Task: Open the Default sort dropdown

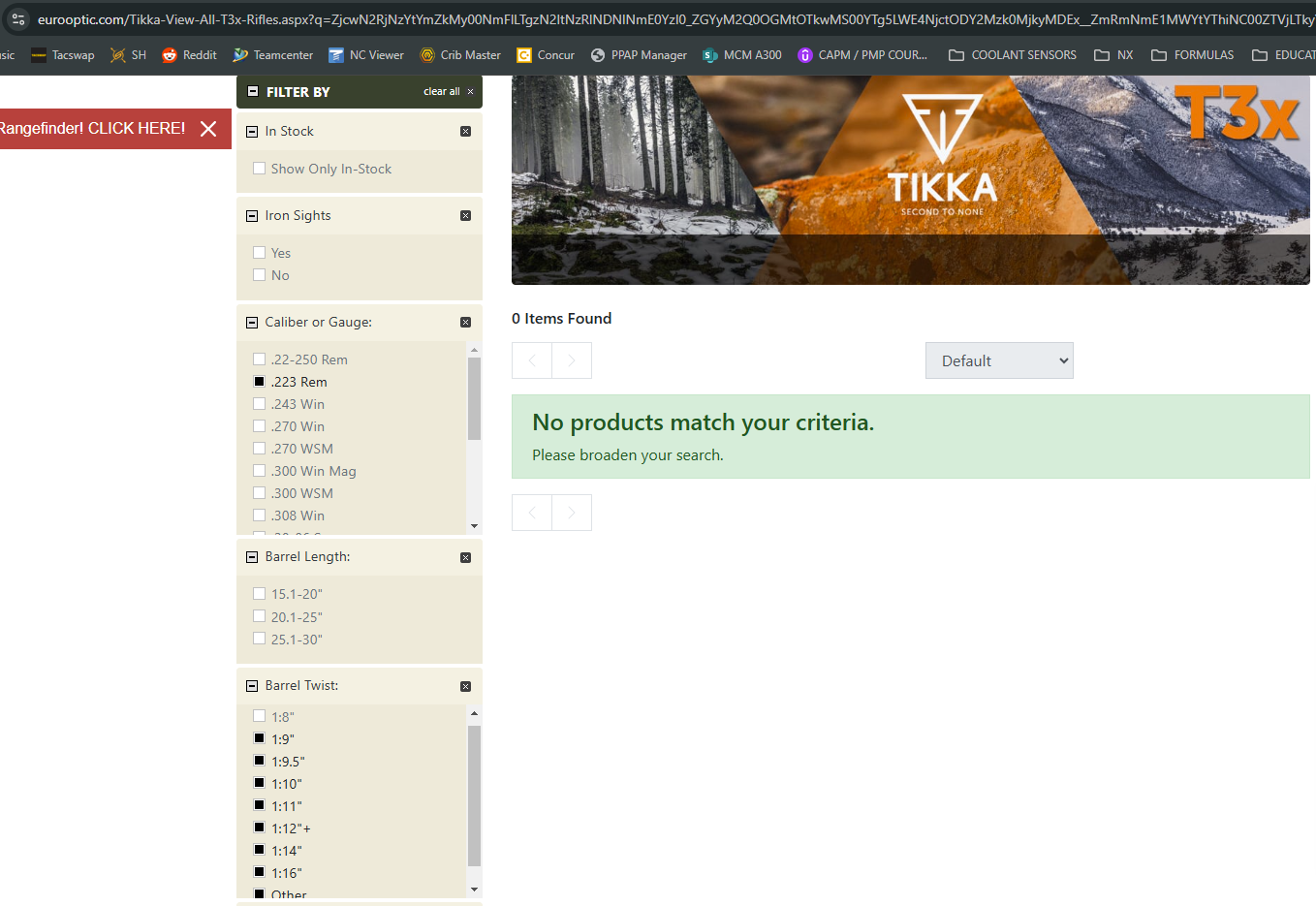Action: tap(999, 360)
